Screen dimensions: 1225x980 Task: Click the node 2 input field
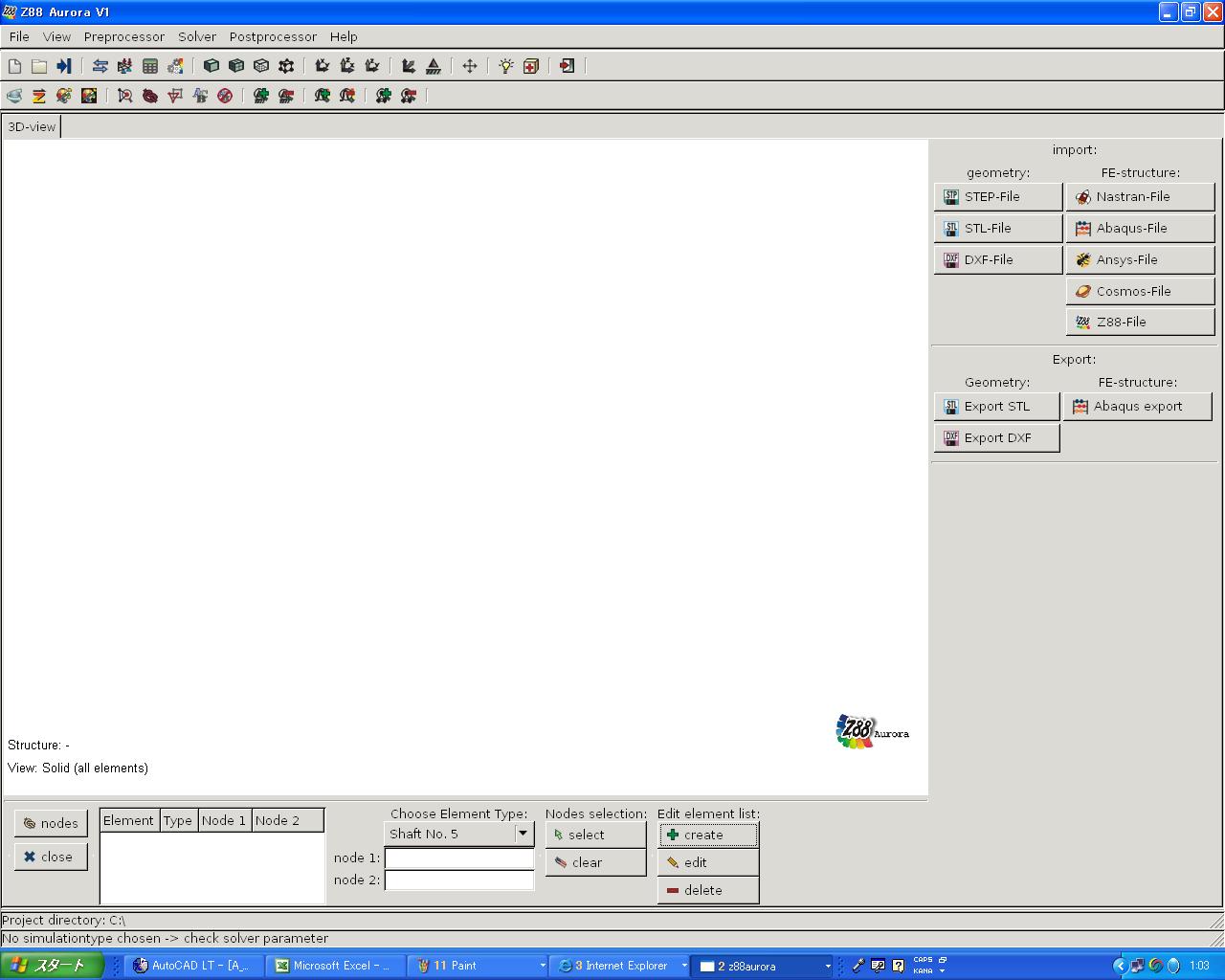tap(459, 880)
